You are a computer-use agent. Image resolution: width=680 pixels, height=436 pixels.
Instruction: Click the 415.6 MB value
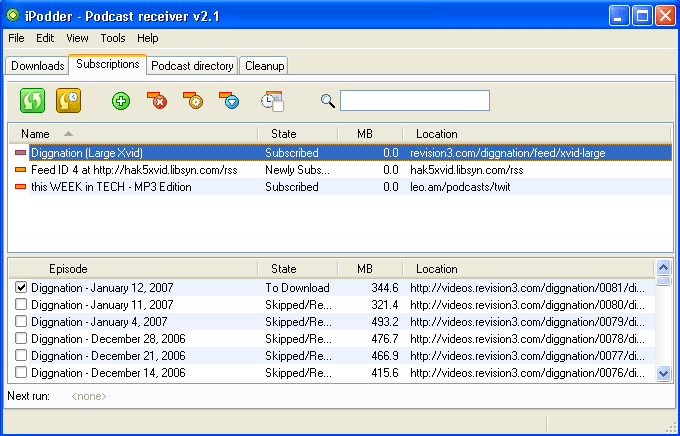coord(385,373)
